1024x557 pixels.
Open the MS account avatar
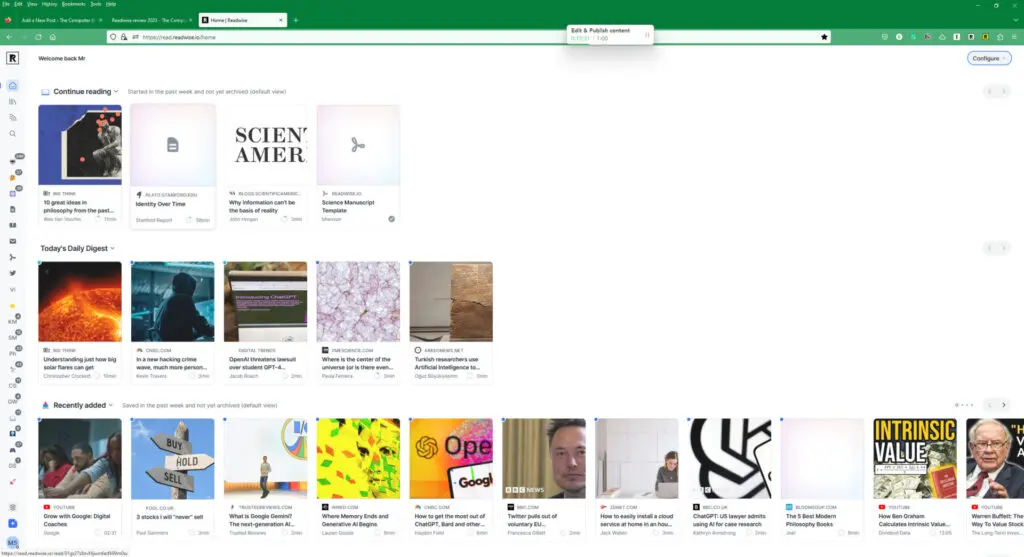tap(12, 543)
